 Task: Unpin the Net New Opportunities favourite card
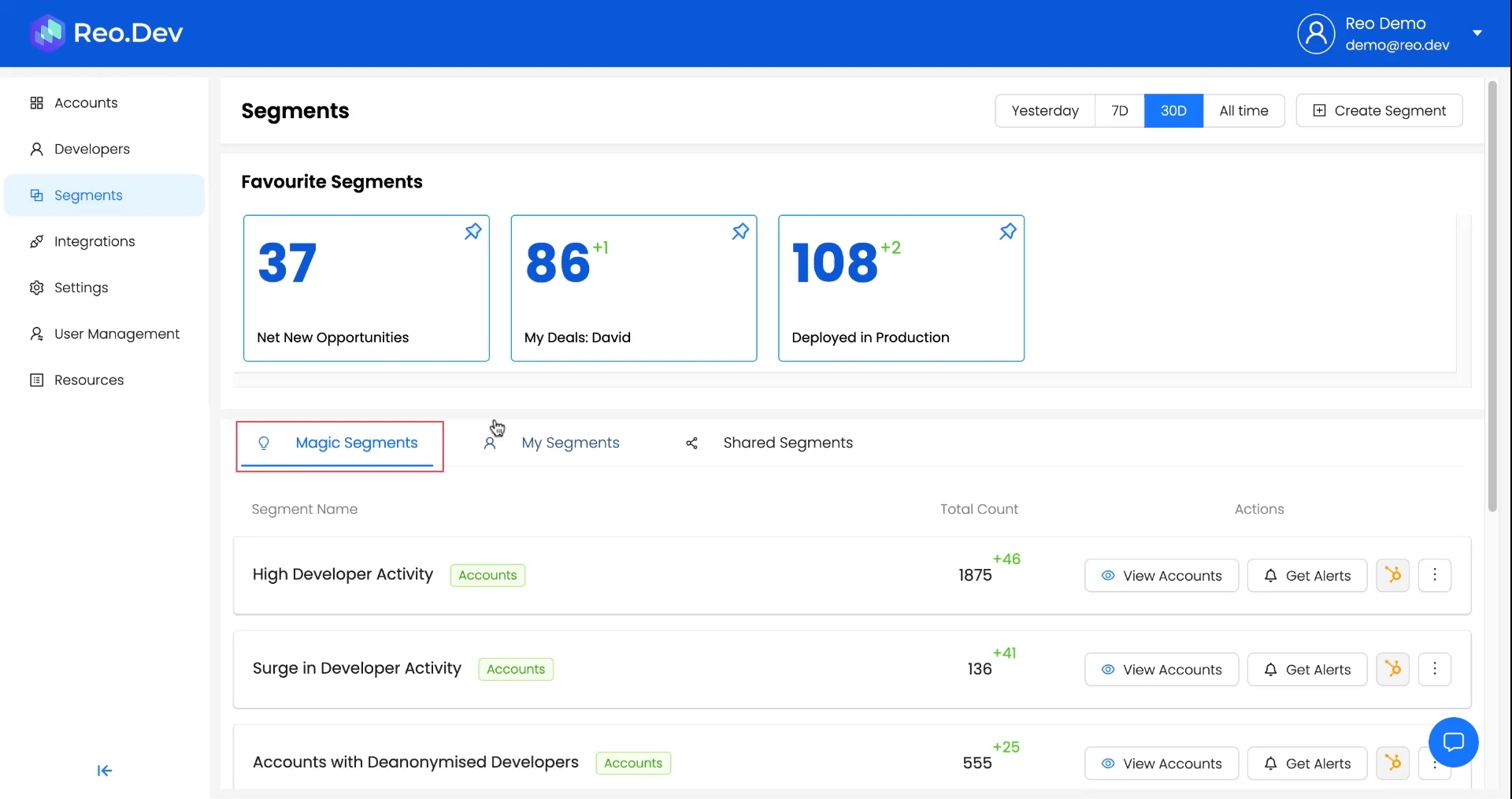click(x=472, y=232)
